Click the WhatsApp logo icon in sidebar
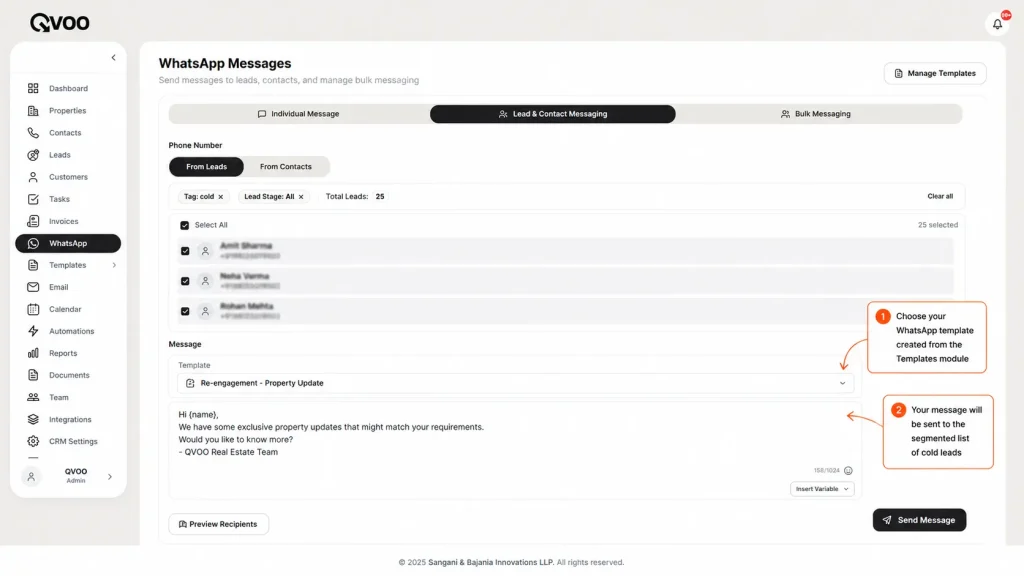The height and width of the screenshot is (576, 1024). tap(33, 243)
